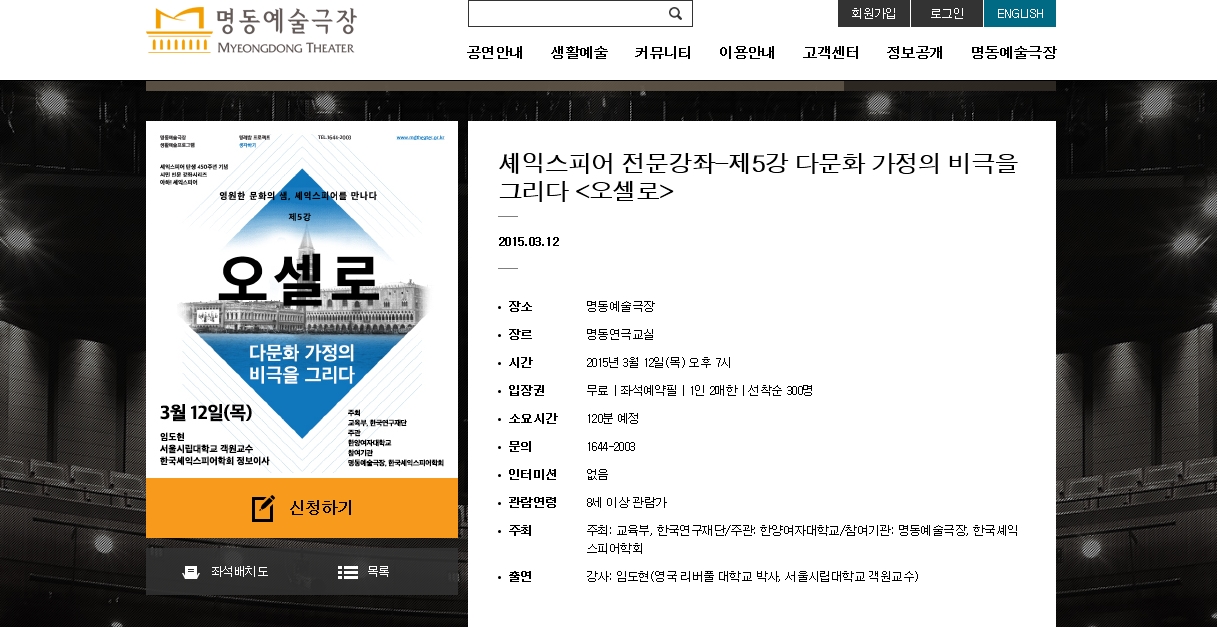Screen dimensions: 1217x627
Task: Click the 오셀로 lecture poster image
Action: click(x=301, y=299)
